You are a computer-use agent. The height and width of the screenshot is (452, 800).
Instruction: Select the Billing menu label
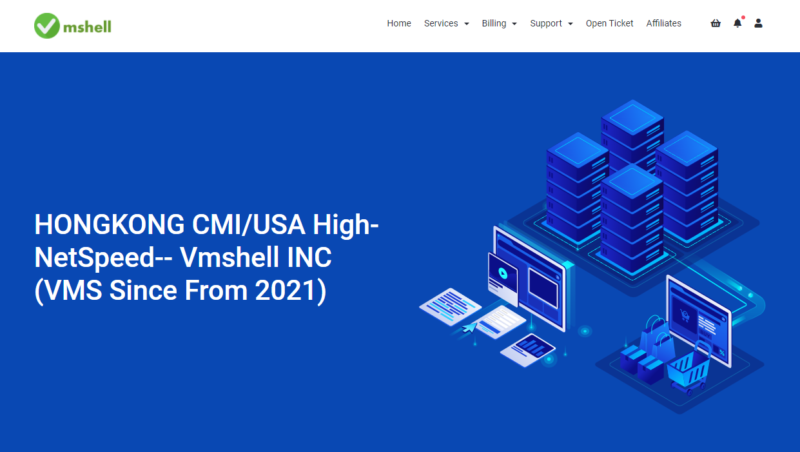[x=494, y=23]
